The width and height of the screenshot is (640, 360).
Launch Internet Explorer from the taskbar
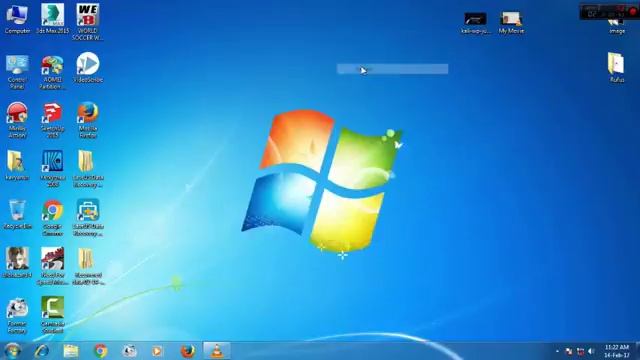click(42, 351)
